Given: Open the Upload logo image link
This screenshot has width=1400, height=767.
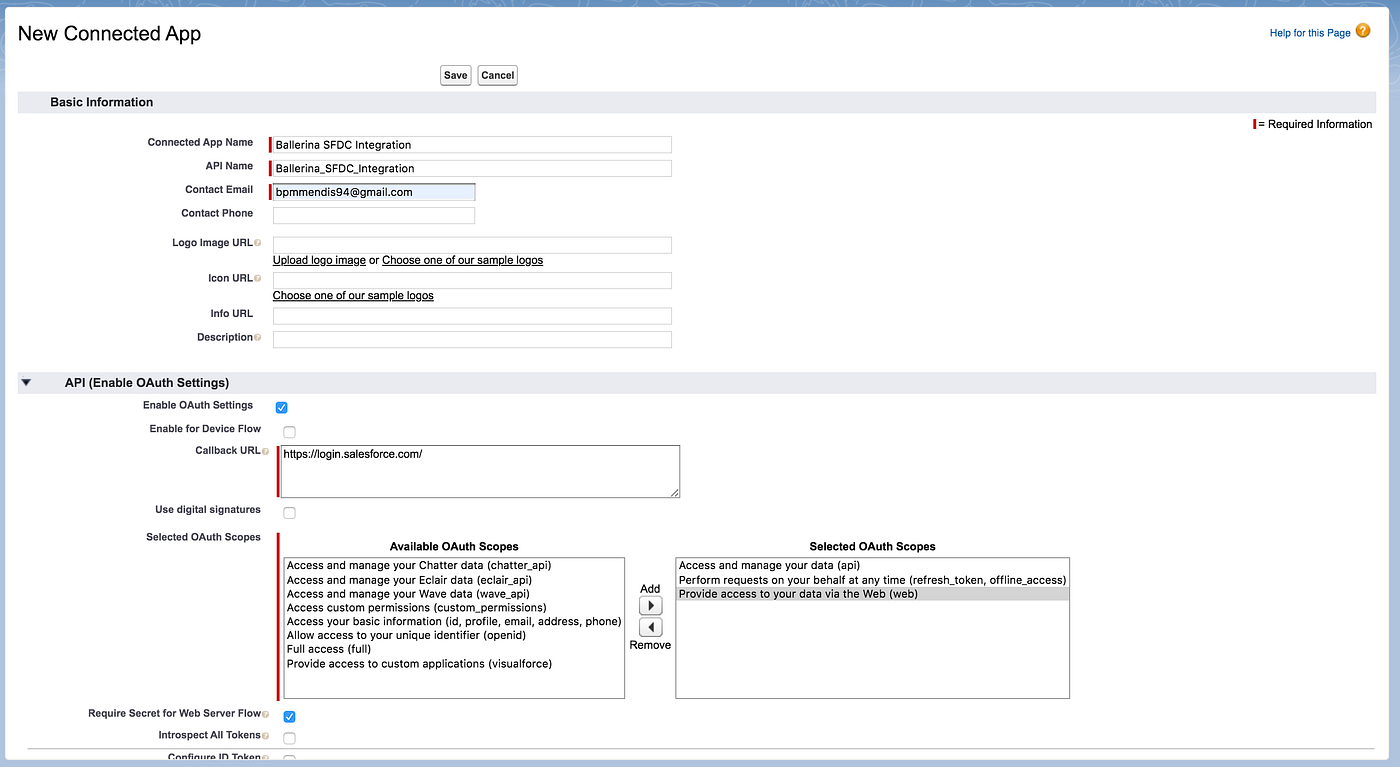Looking at the screenshot, I should click(318, 260).
